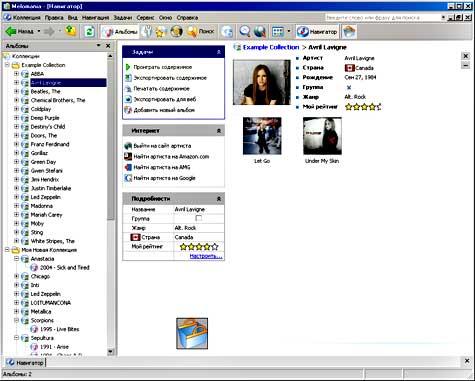Expand the Madonna tree node

pos(16,206)
